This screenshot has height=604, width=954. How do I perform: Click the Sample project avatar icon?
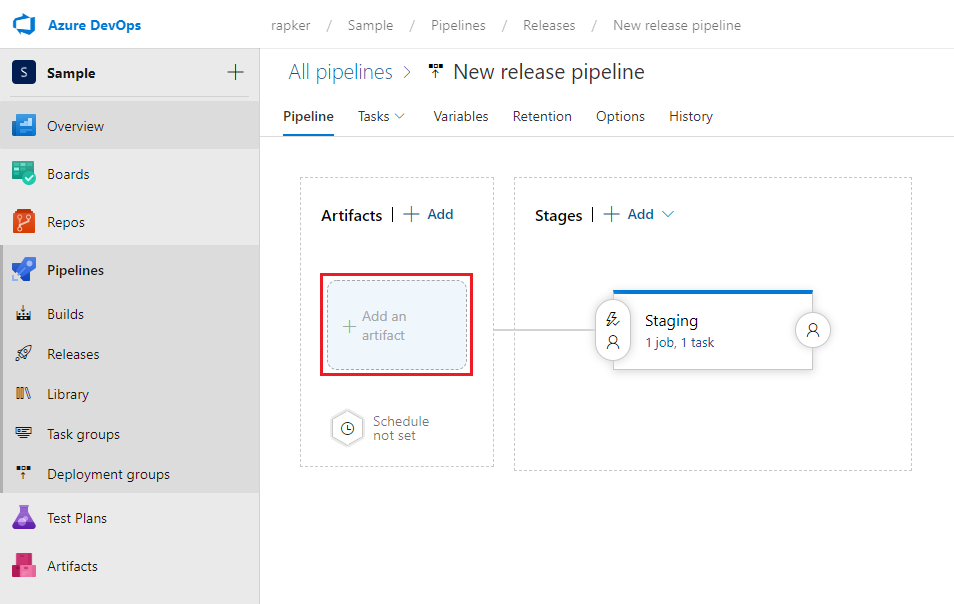point(24,72)
